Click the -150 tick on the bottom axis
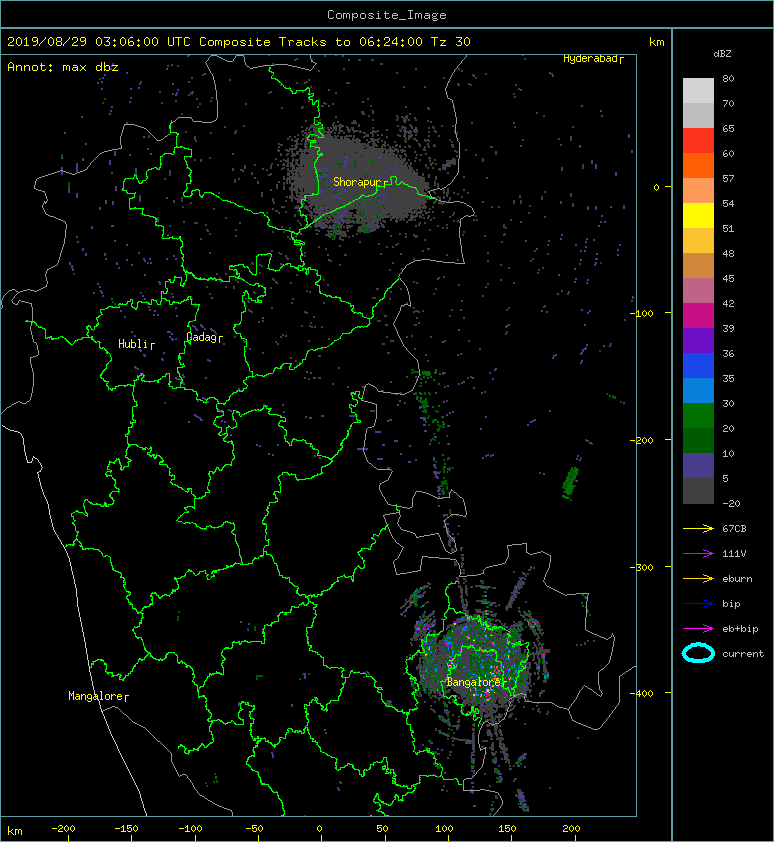The image size is (774, 842). (126, 829)
